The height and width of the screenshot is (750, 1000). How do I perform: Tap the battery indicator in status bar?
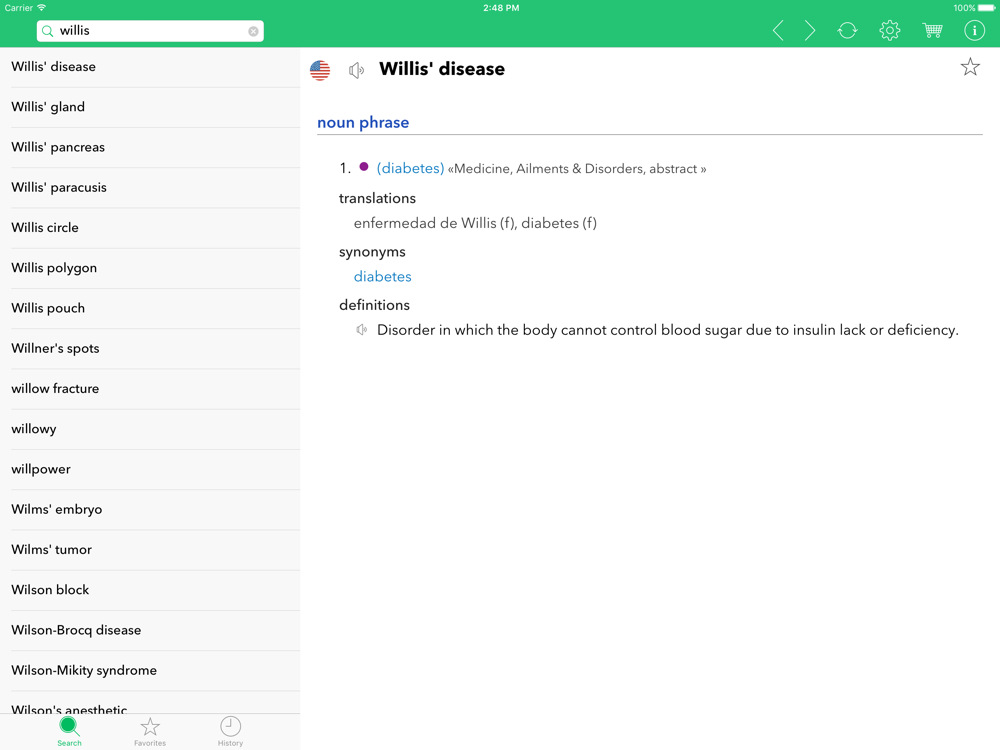(x=986, y=8)
